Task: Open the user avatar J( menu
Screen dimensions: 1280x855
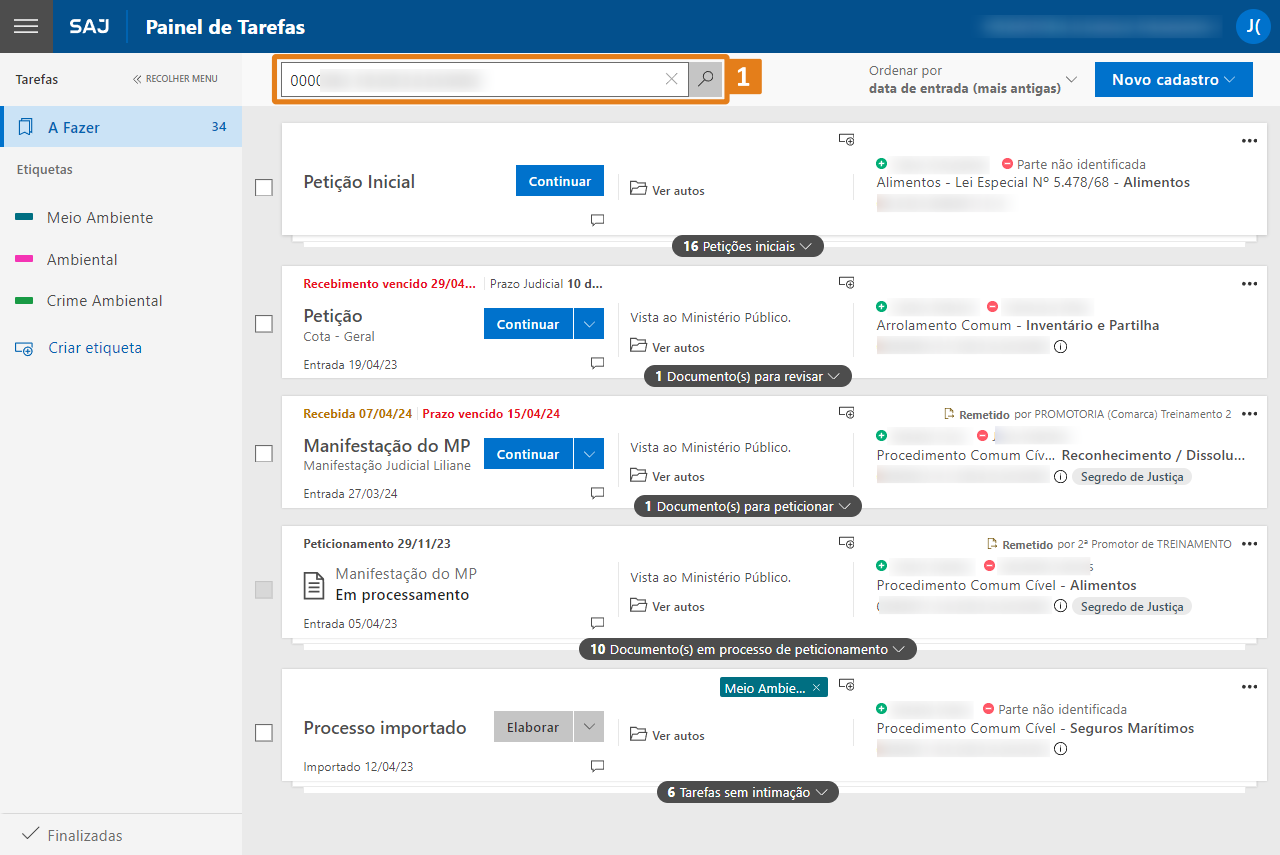Action: [x=1253, y=26]
